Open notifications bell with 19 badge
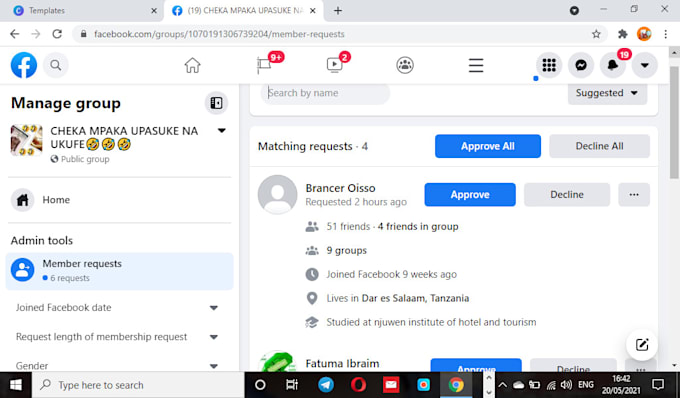Image resolution: width=680 pixels, height=398 pixels. (x=613, y=65)
